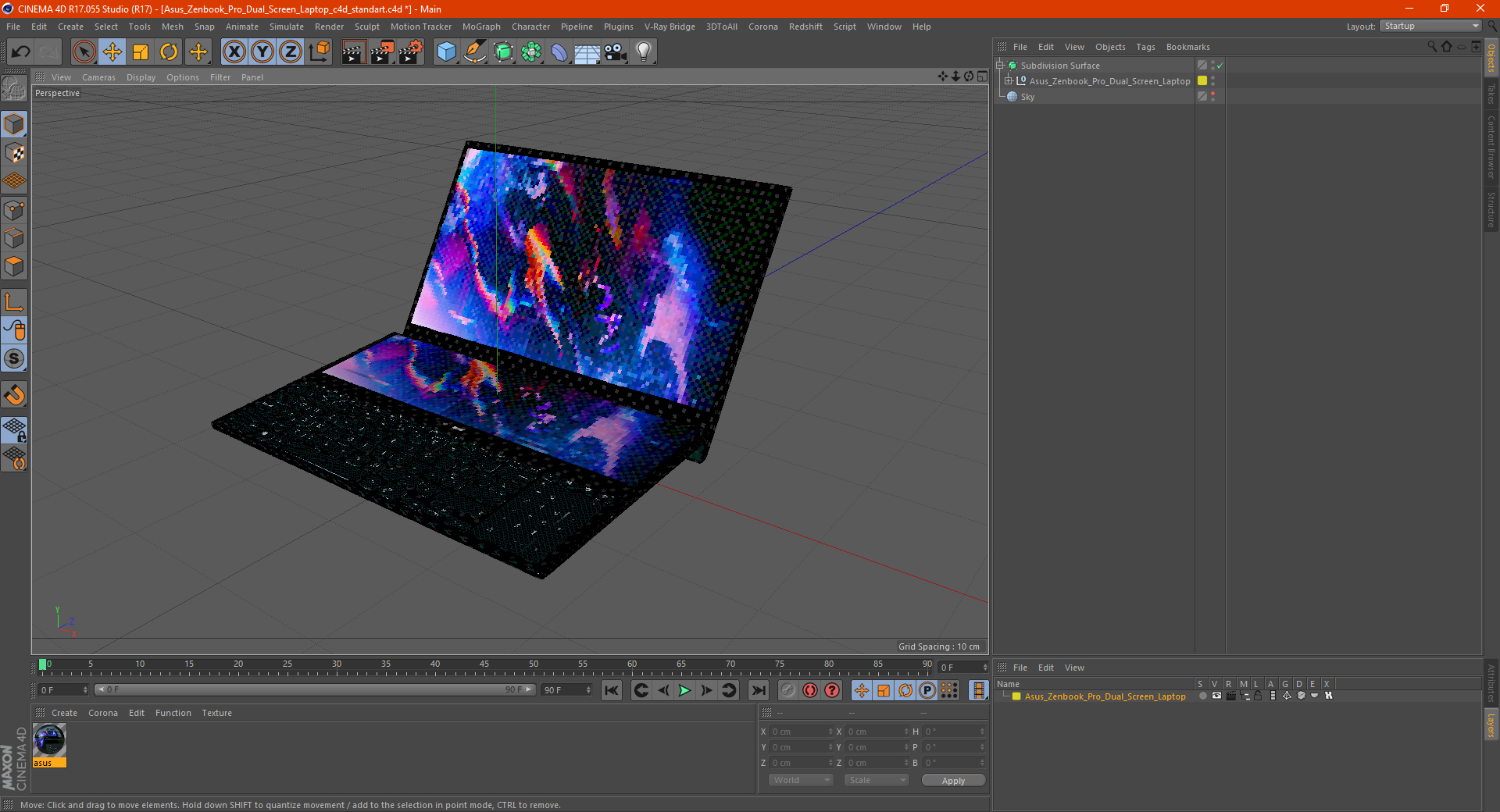
Task: Open the Scale mode dropdown
Action: tap(877, 780)
